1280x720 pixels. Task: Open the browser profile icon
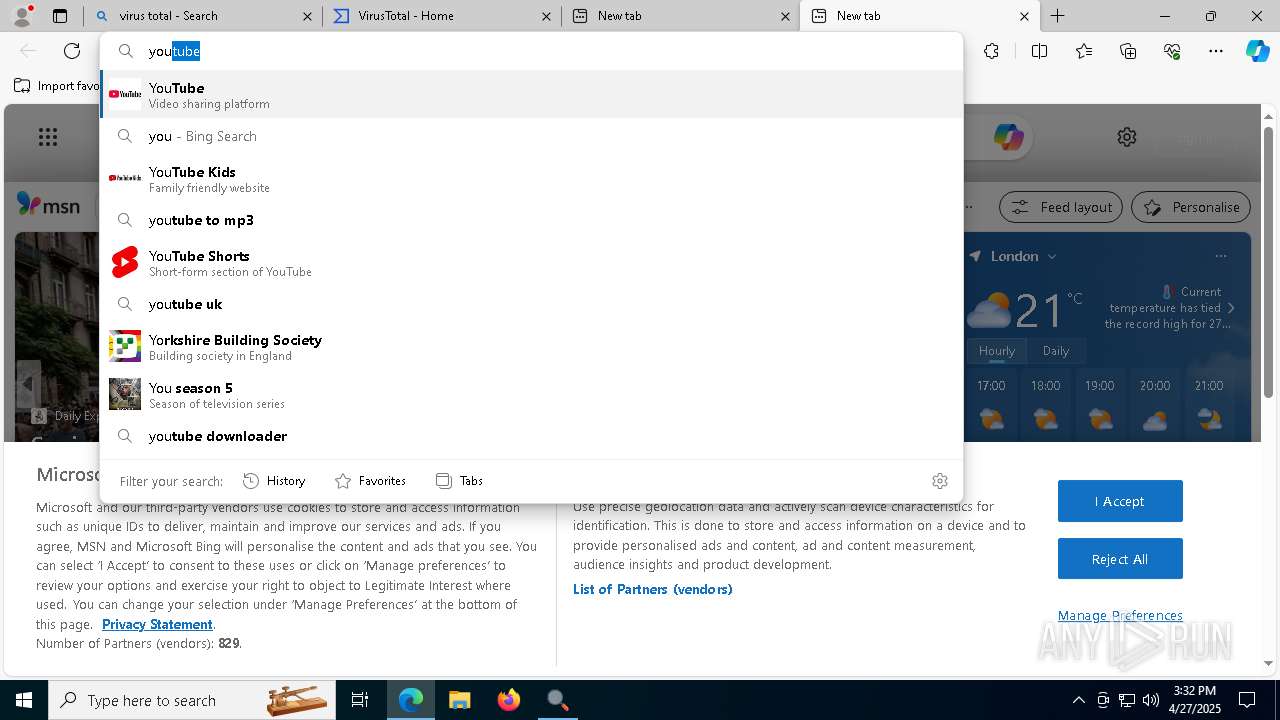[x=21, y=16]
